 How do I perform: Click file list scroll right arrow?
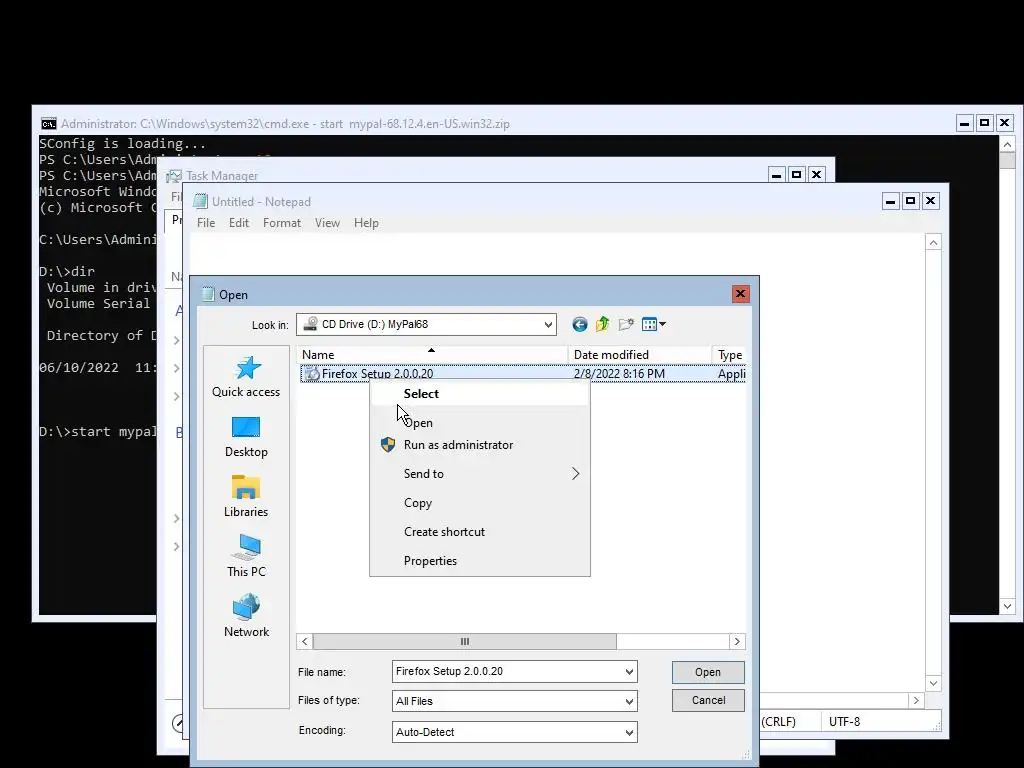tap(737, 641)
